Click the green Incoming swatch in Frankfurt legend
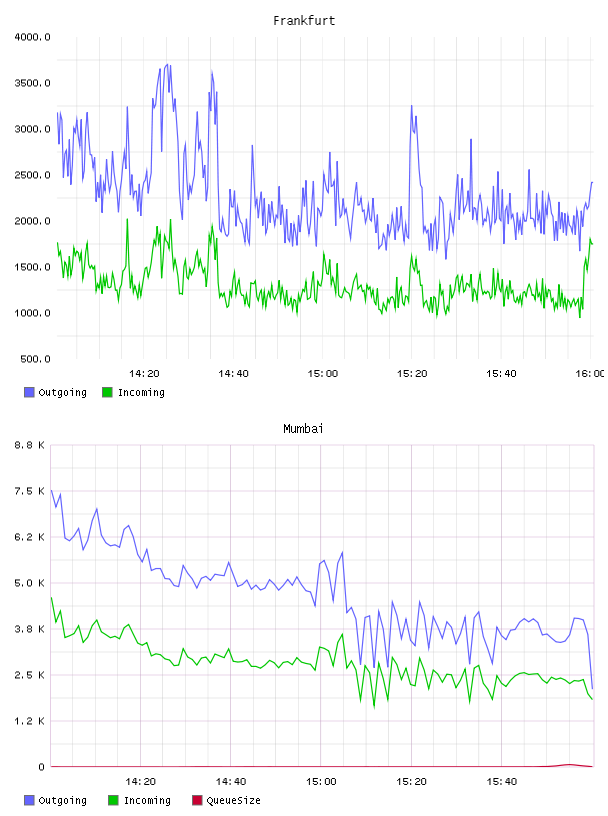608x816 pixels. pos(107,392)
